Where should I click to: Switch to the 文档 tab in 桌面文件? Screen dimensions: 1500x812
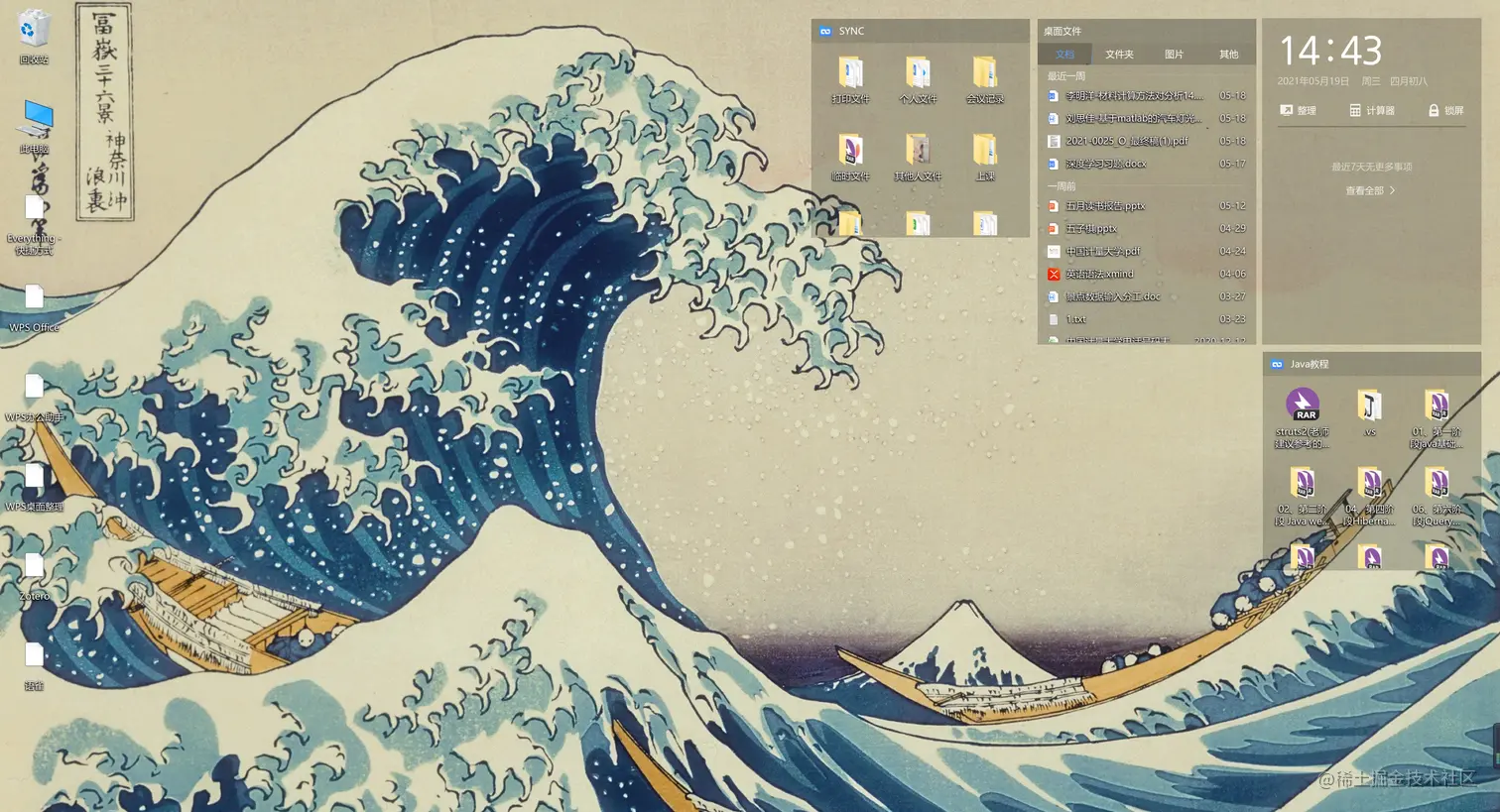point(1064,55)
